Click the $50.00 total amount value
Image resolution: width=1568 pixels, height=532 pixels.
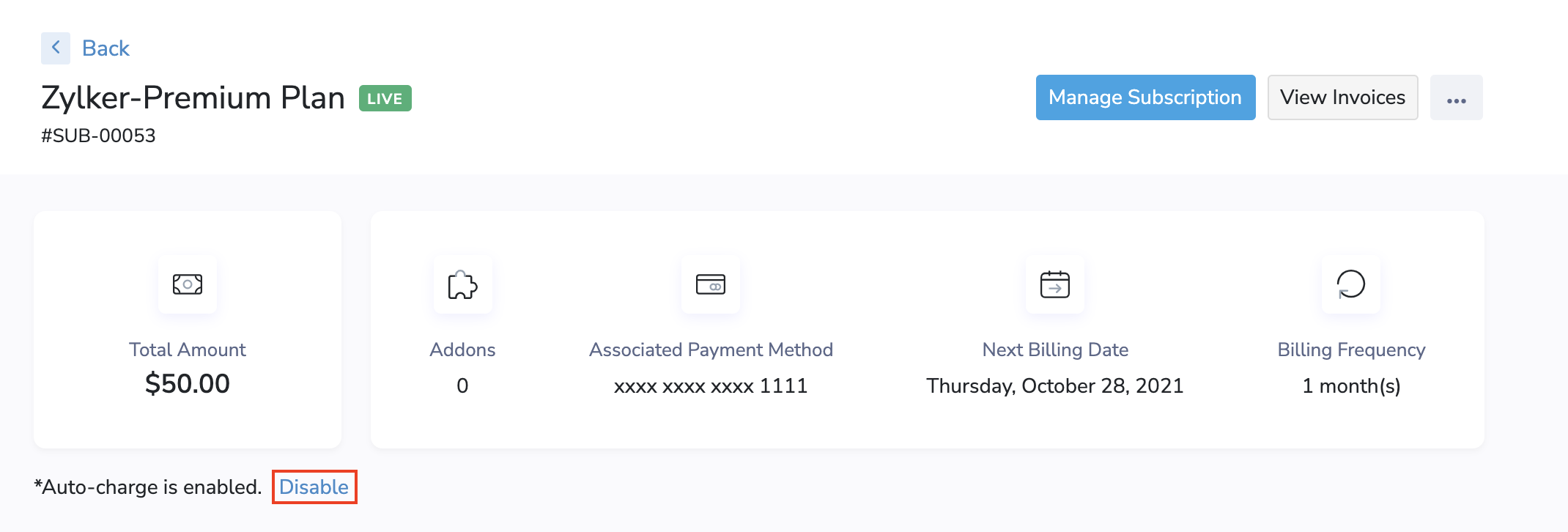188,384
